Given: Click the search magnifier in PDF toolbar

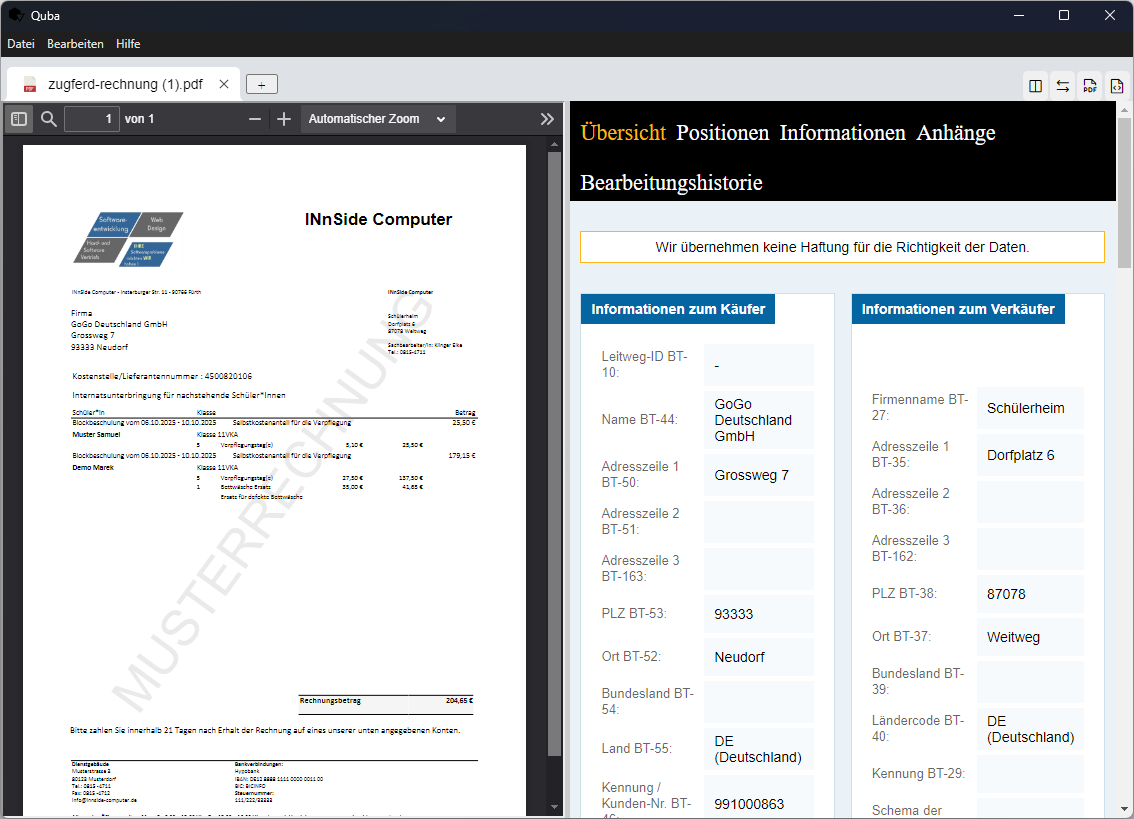Looking at the screenshot, I should click(48, 119).
